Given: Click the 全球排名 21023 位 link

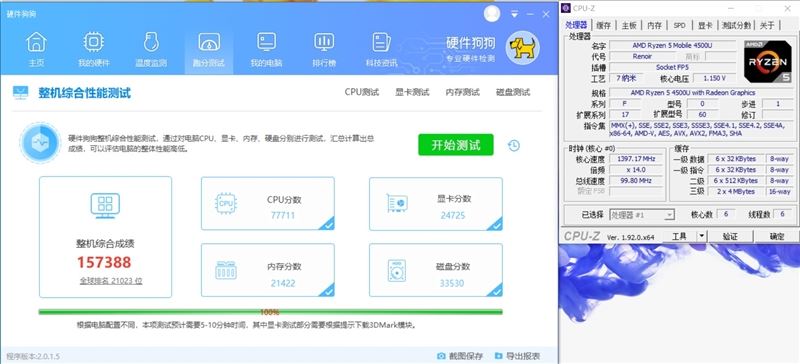Looking at the screenshot, I should point(111,281).
